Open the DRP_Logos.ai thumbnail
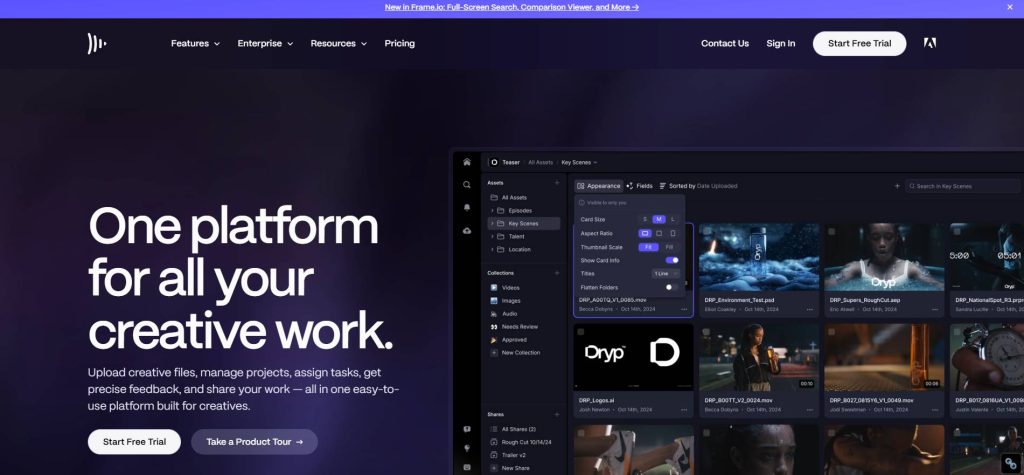Viewport: 1024px width, 475px height. pos(633,357)
